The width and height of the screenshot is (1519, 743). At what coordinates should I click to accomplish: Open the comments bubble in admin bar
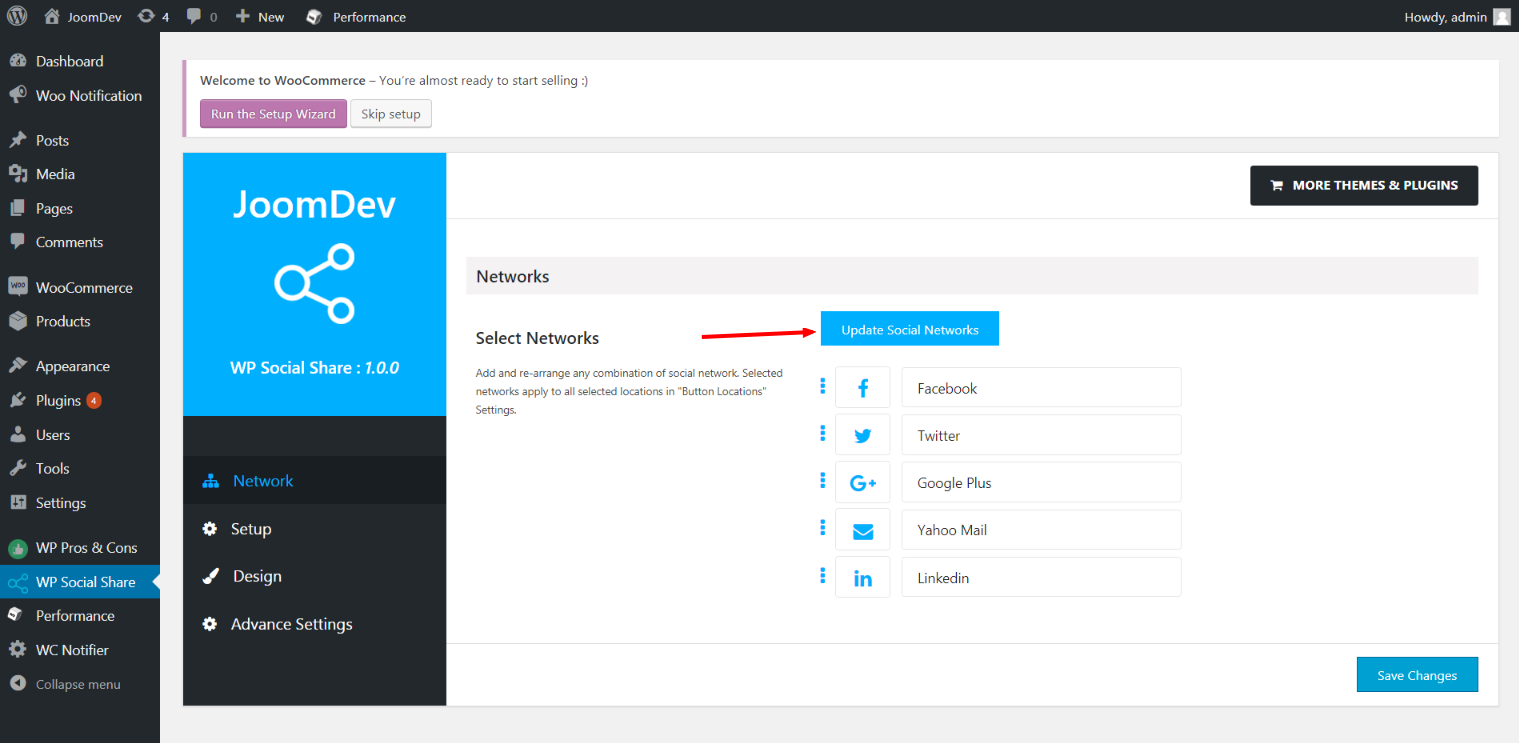click(201, 17)
